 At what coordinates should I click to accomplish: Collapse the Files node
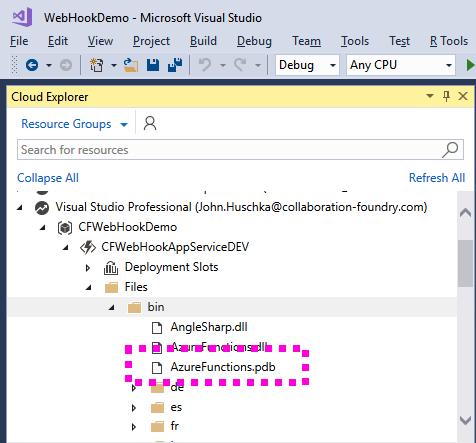click(89, 288)
